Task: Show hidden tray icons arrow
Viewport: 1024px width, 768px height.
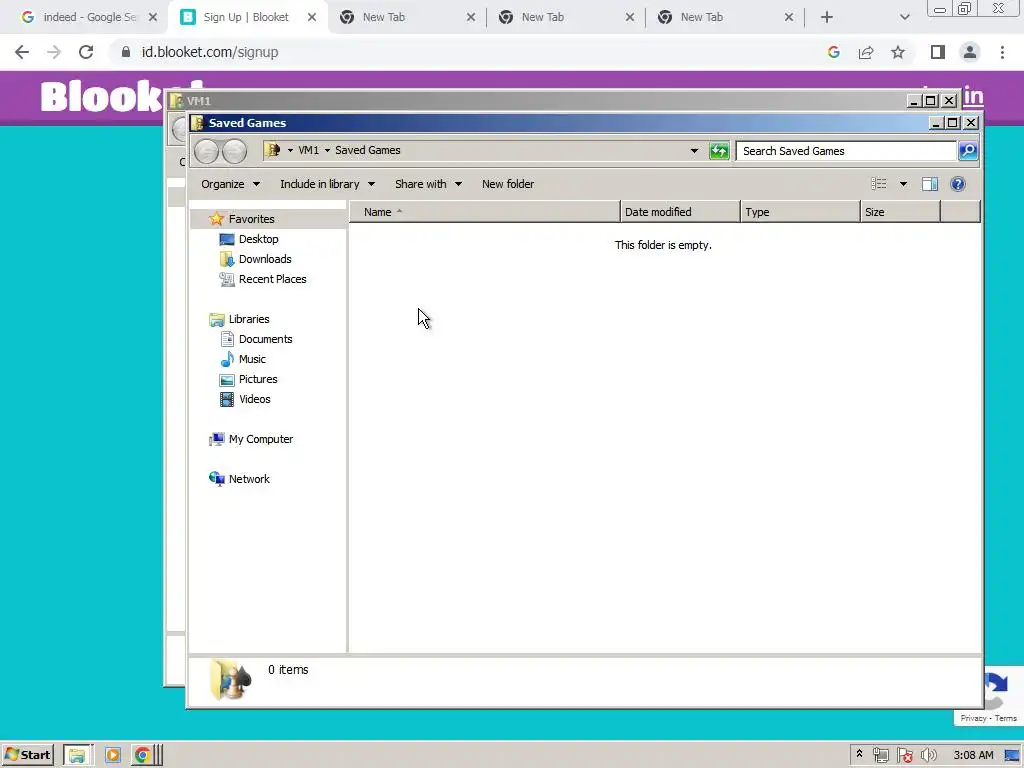Action: click(859, 754)
